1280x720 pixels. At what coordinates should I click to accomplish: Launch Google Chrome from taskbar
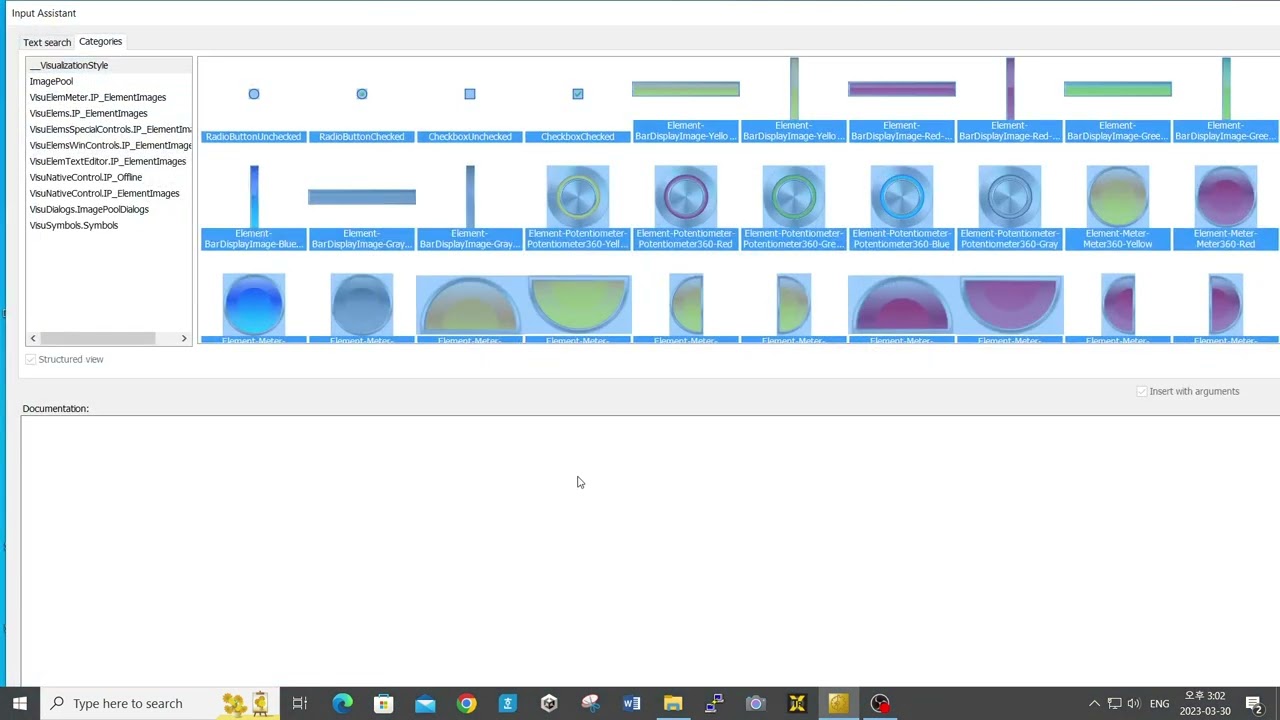pyautogui.click(x=466, y=703)
